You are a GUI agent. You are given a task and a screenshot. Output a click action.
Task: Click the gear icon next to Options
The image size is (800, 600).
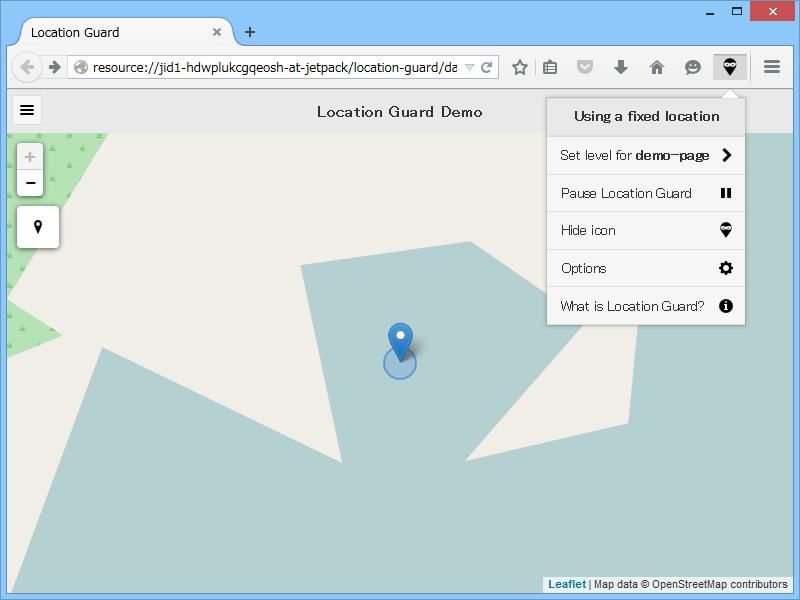[x=725, y=268]
